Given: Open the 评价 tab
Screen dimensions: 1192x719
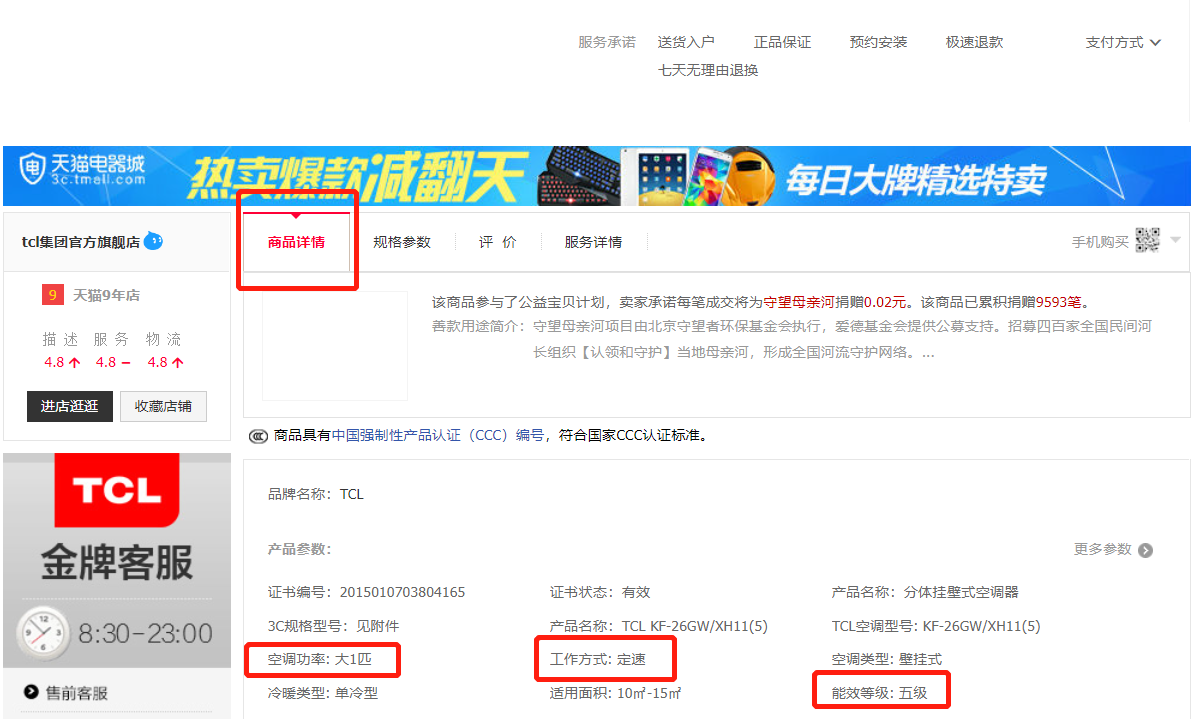Looking at the screenshot, I should 498,242.
